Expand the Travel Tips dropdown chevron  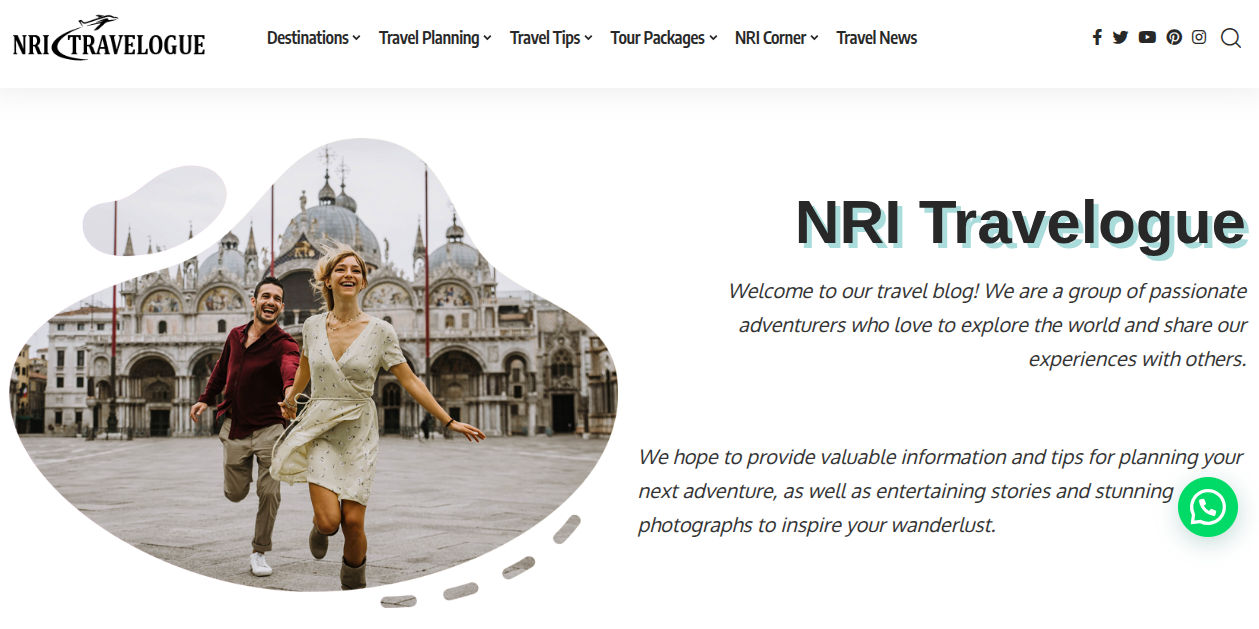588,39
